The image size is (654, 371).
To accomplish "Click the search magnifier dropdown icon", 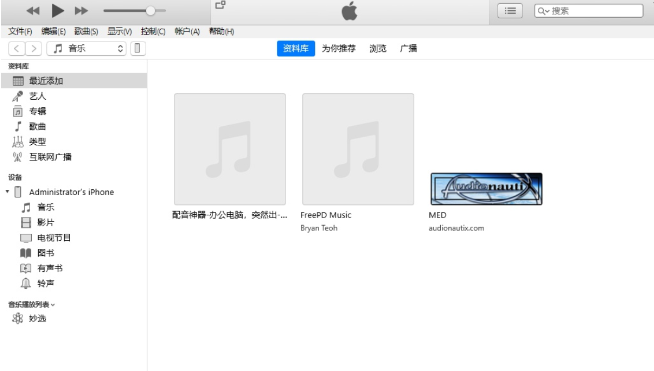I will pyautogui.click(x=543, y=11).
